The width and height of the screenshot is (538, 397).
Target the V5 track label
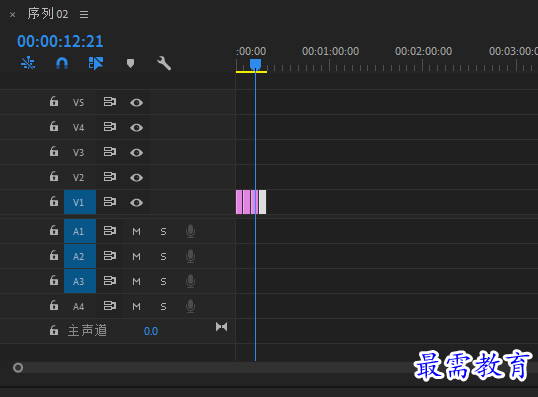[x=78, y=103]
